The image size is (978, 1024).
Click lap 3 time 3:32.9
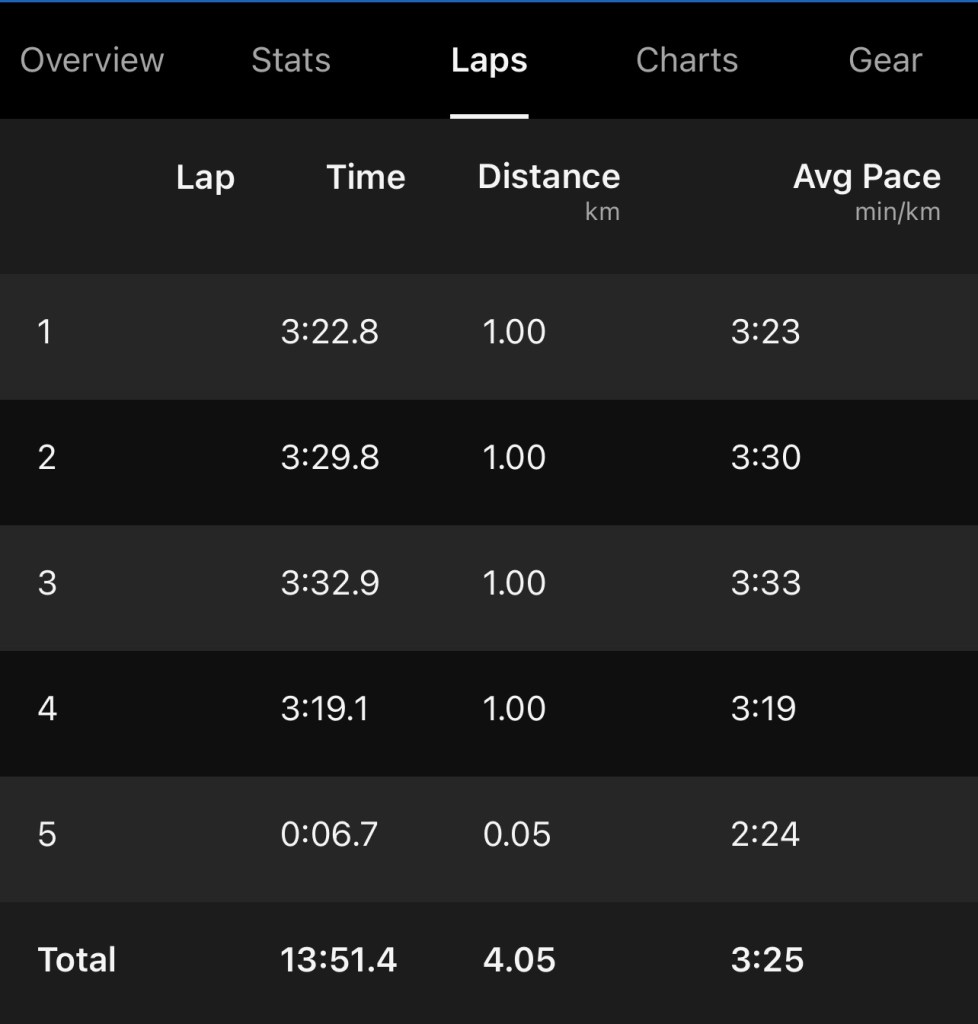330,583
